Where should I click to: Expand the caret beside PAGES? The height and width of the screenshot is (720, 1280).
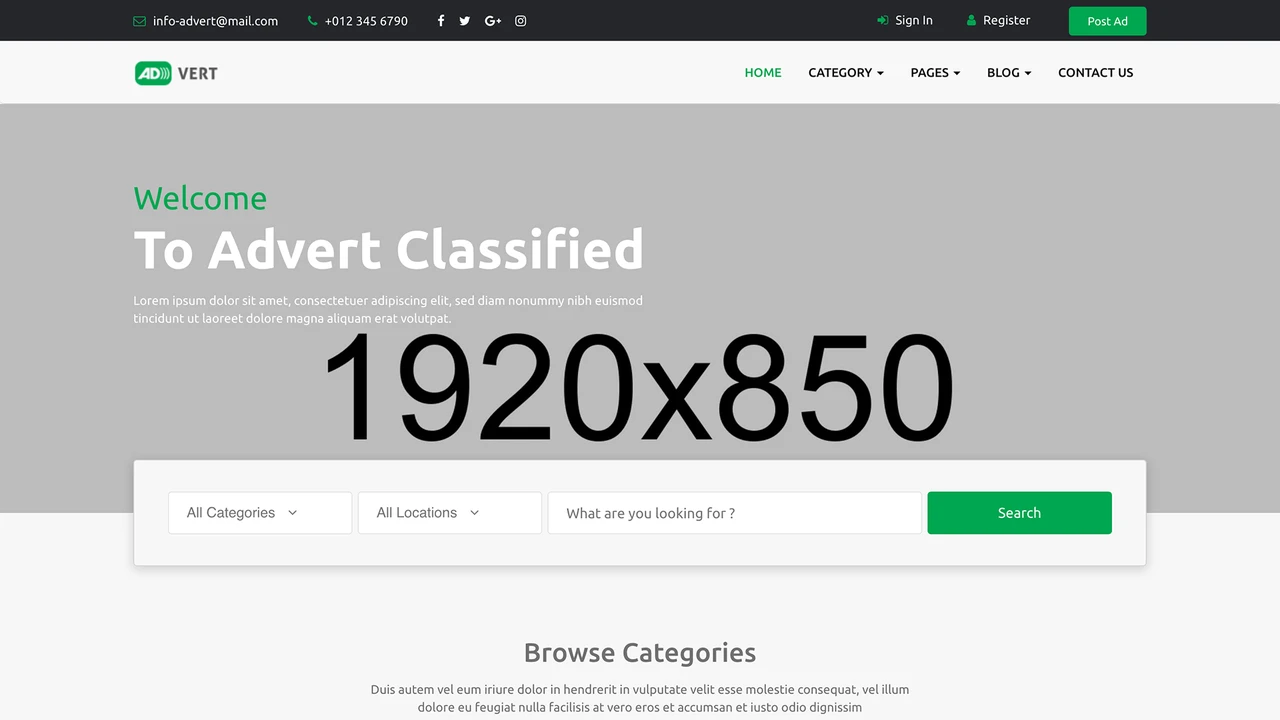click(957, 73)
